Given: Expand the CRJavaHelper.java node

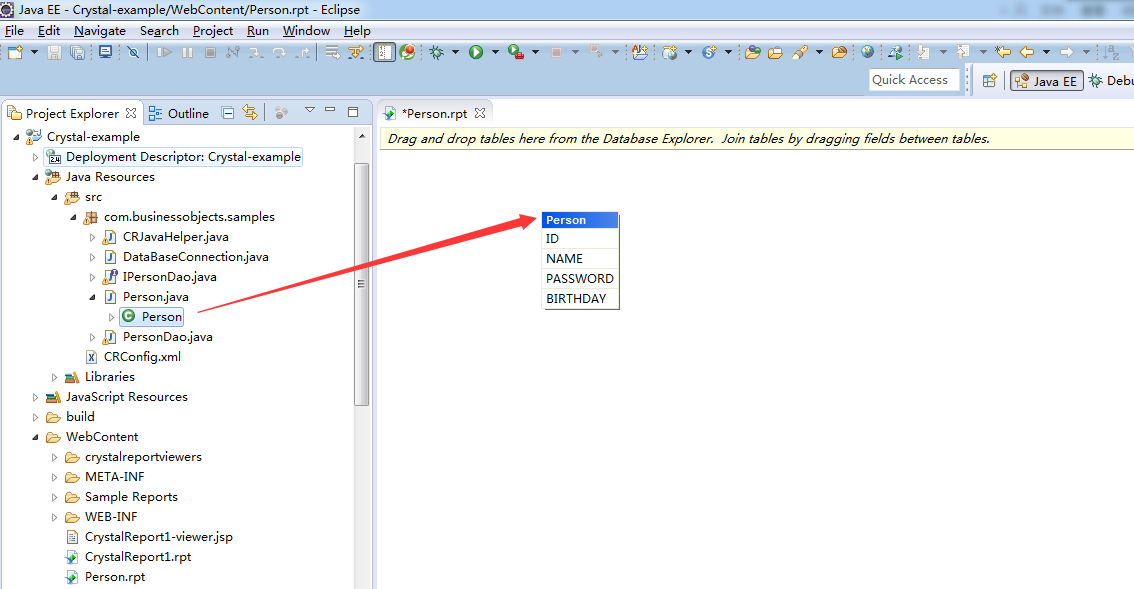Looking at the screenshot, I should pos(92,237).
